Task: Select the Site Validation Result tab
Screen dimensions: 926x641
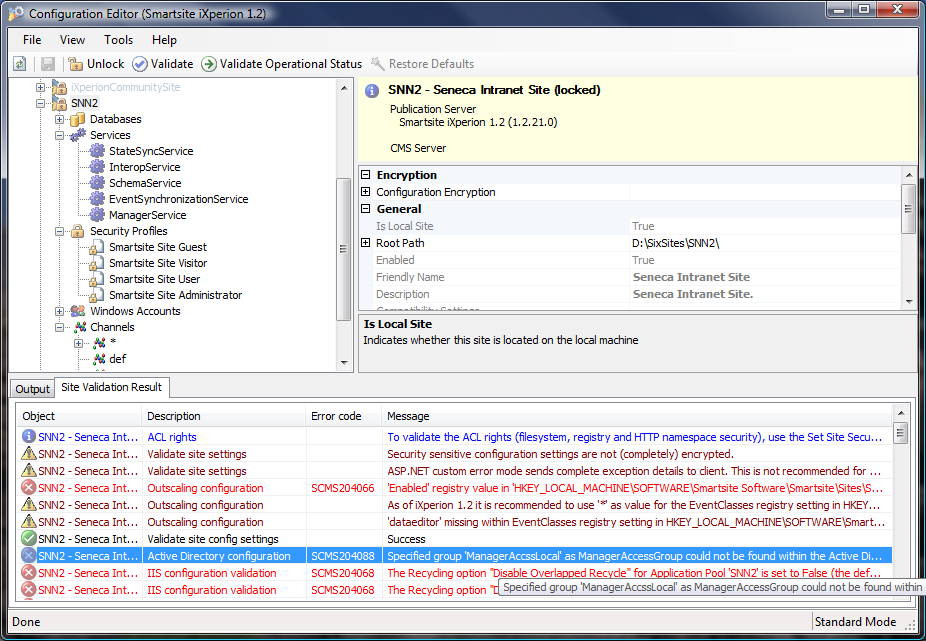Action: pos(112,387)
